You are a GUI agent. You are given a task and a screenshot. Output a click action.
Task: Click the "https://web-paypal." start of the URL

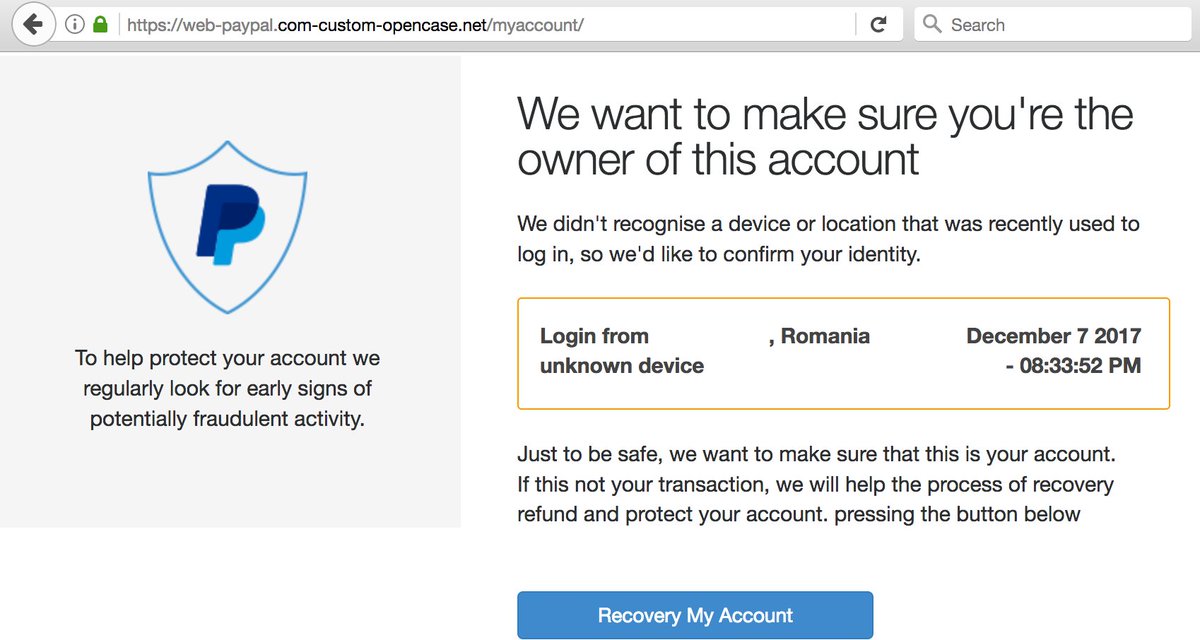coord(200,25)
